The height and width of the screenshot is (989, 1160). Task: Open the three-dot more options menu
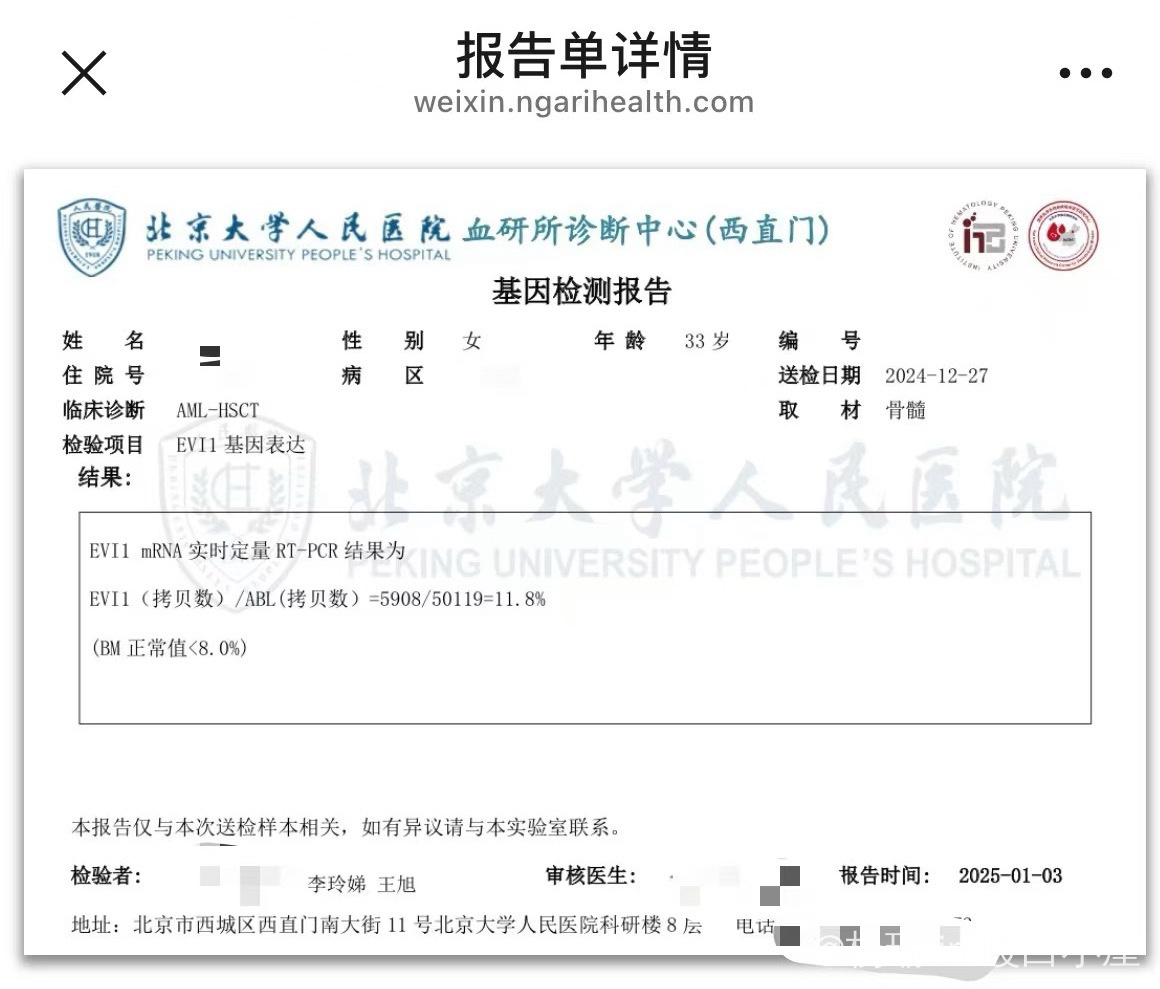[1085, 72]
